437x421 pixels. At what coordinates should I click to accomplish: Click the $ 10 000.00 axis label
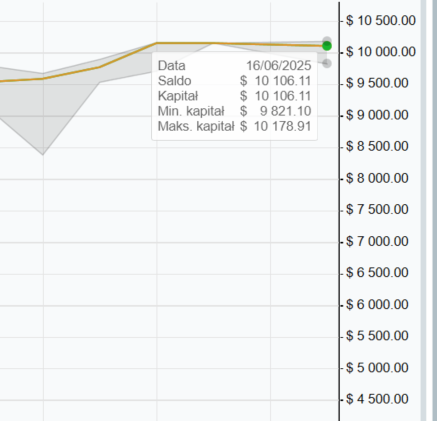(x=381, y=52)
